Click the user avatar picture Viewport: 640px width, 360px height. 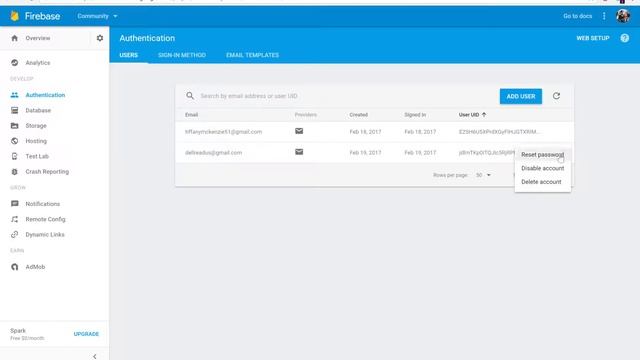tap(623, 16)
